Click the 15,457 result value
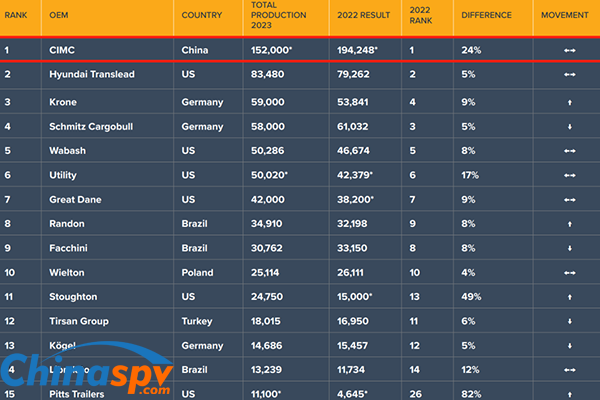The image size is (600, 400). point(352,346)
